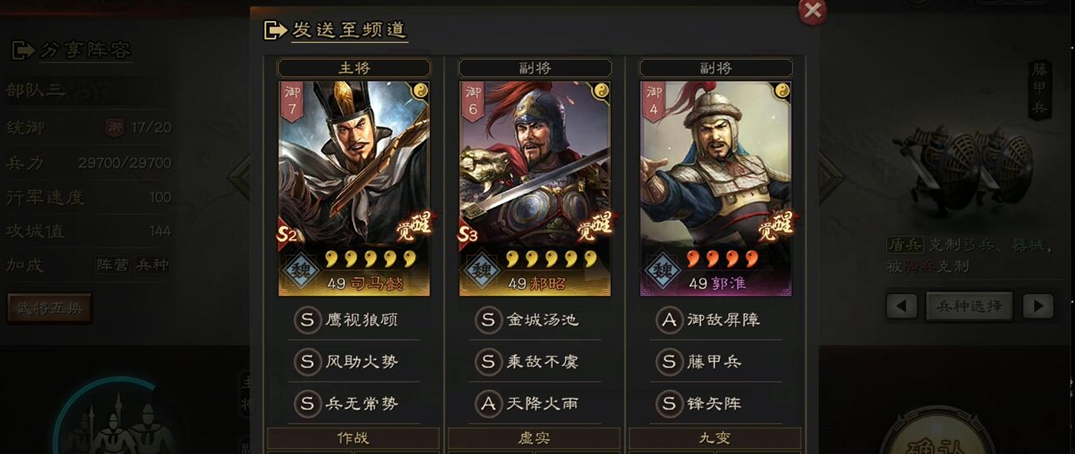Switch to next troop type arrow
The image size is (1075, 454).
[1038, 306]
